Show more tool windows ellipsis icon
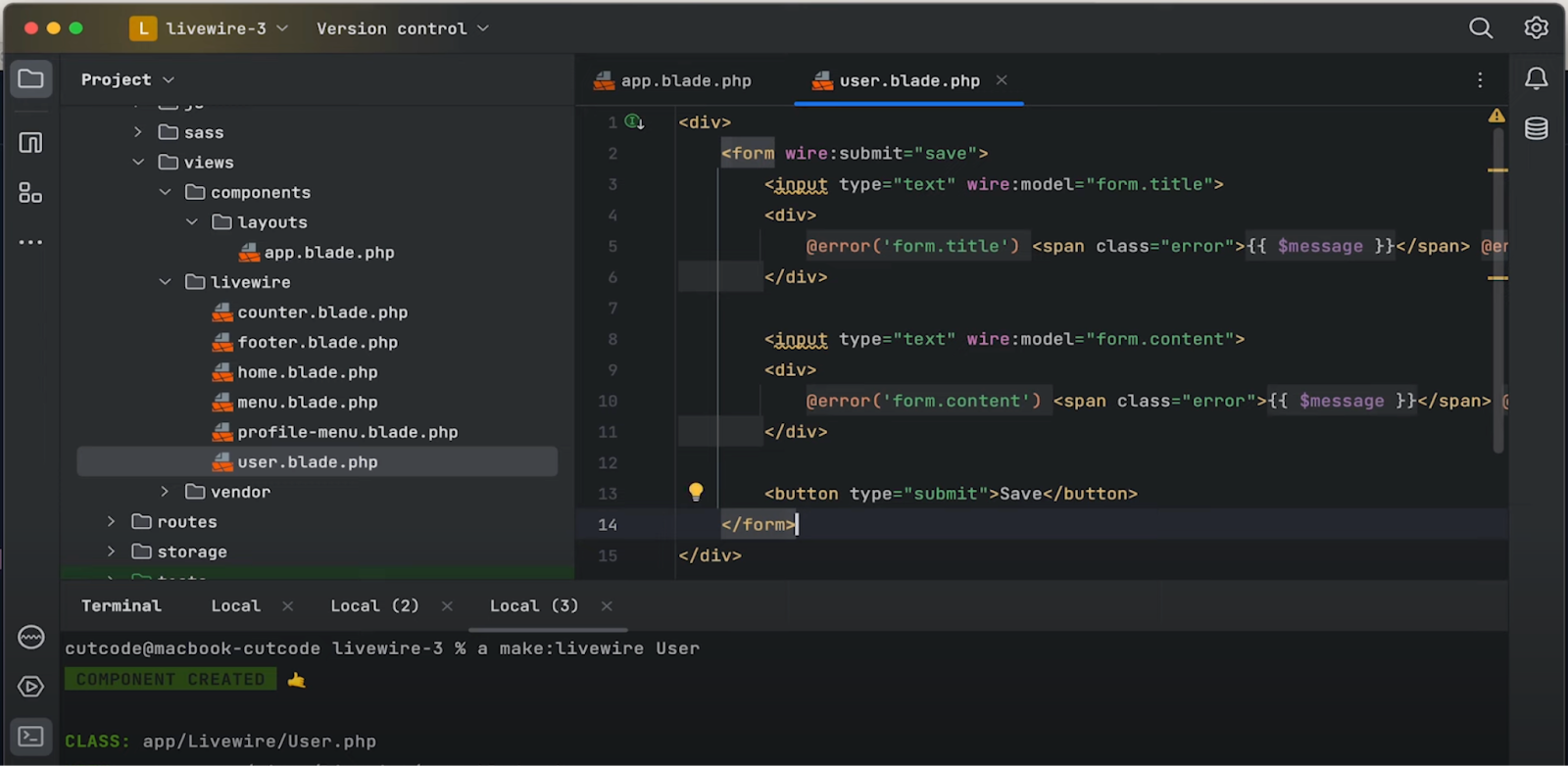 30,242
